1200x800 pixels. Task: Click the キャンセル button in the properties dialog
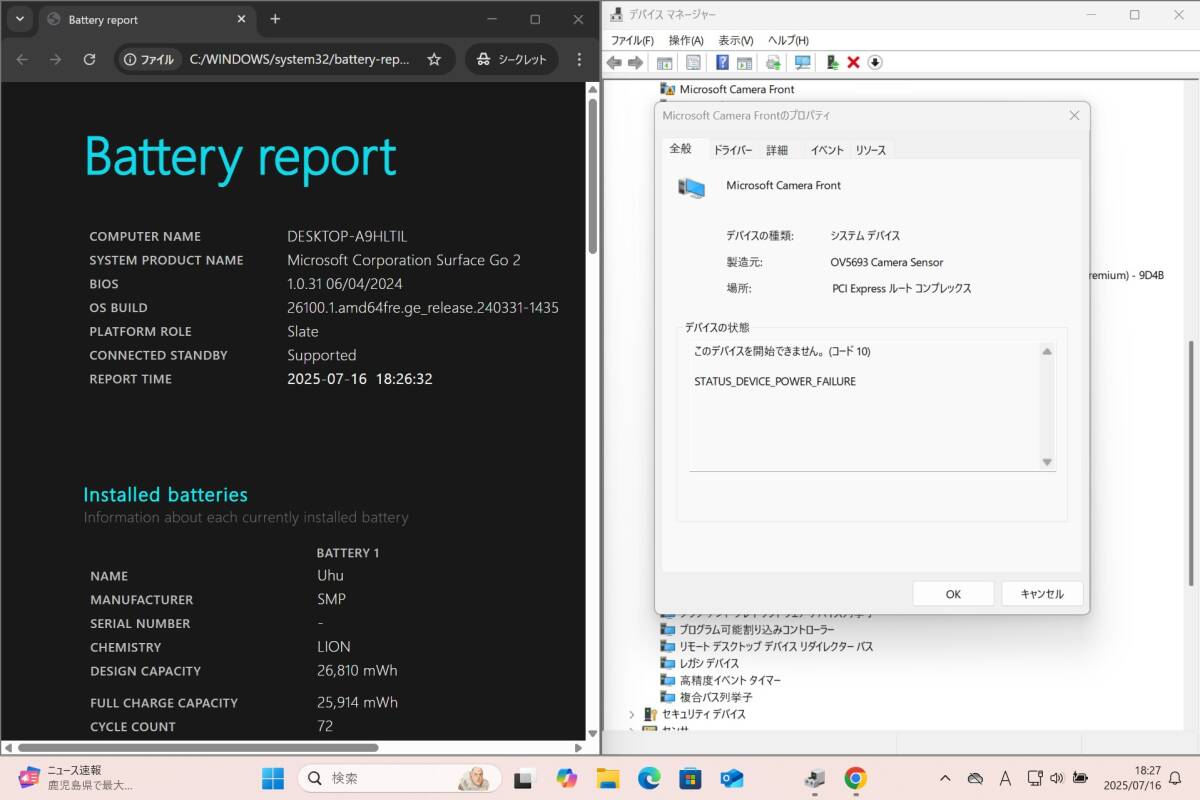click(1042, 593)
